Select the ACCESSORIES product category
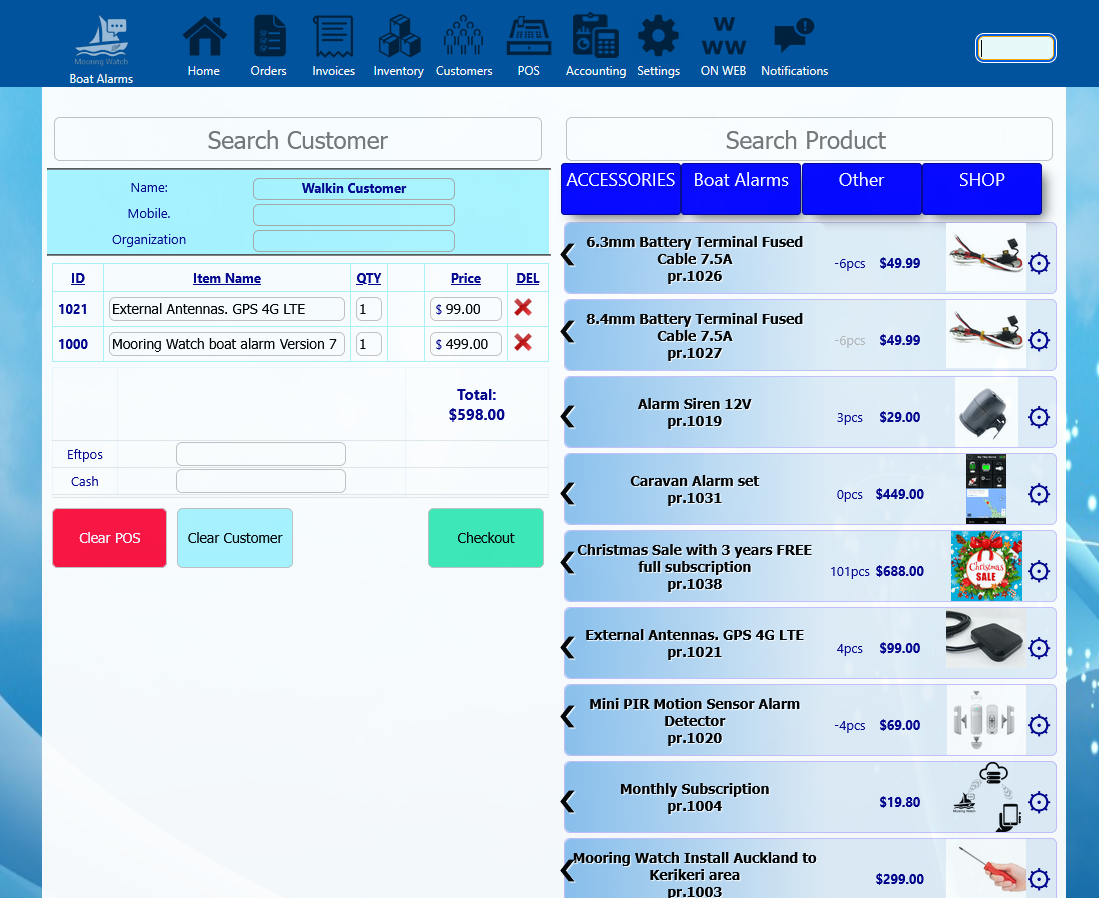 (620, 188)
